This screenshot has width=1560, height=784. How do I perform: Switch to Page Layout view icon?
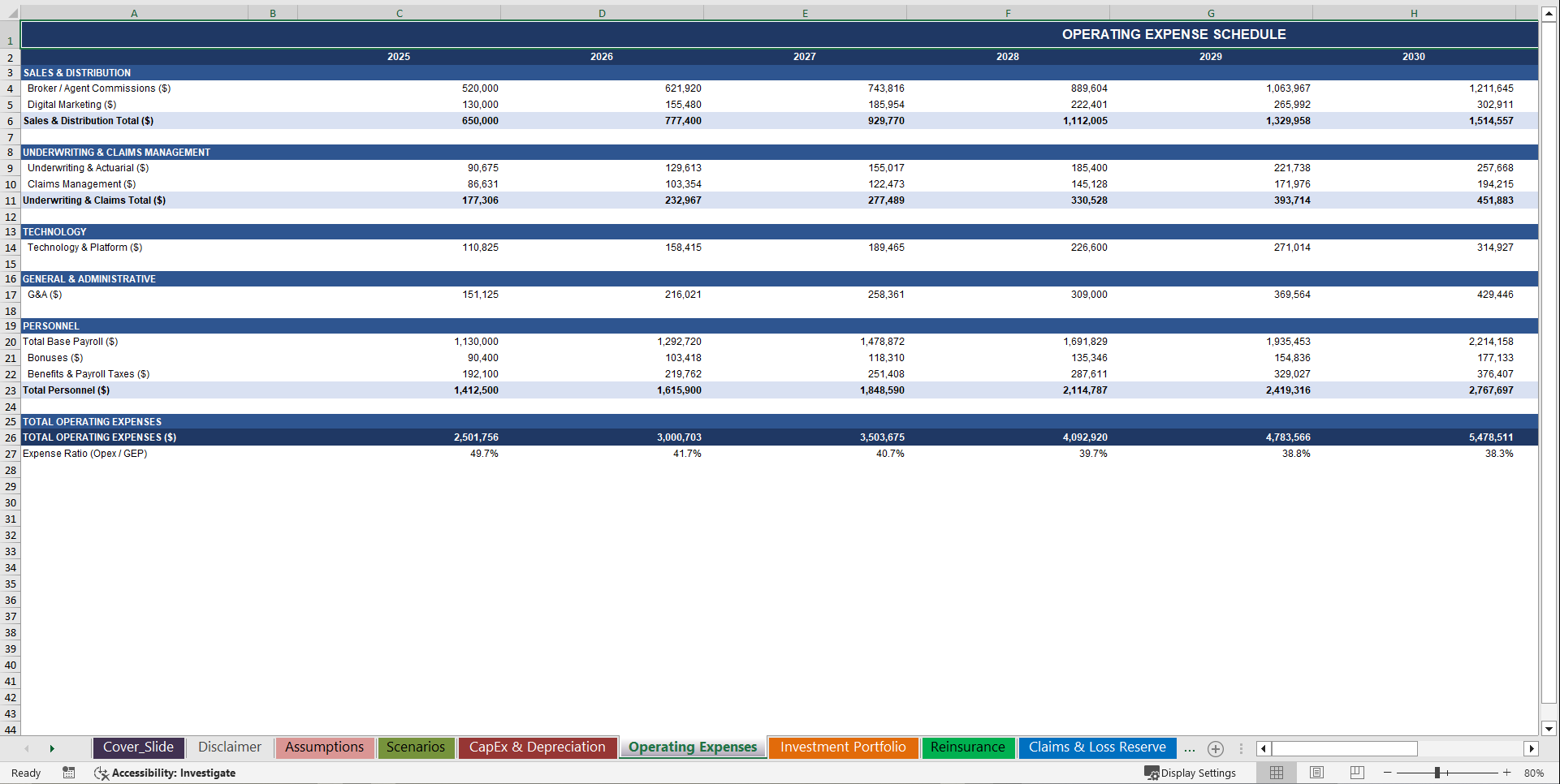point(1316,773)
